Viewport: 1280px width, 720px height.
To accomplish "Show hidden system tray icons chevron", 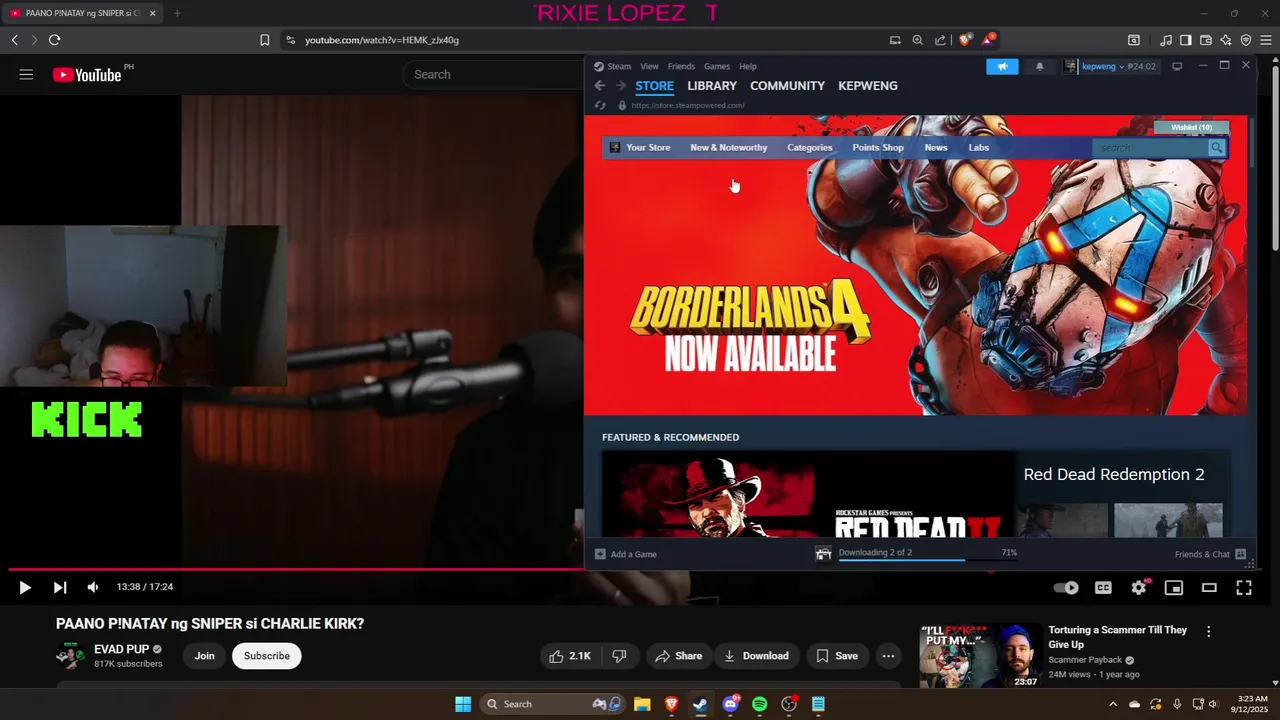I will click(1112, 704).
